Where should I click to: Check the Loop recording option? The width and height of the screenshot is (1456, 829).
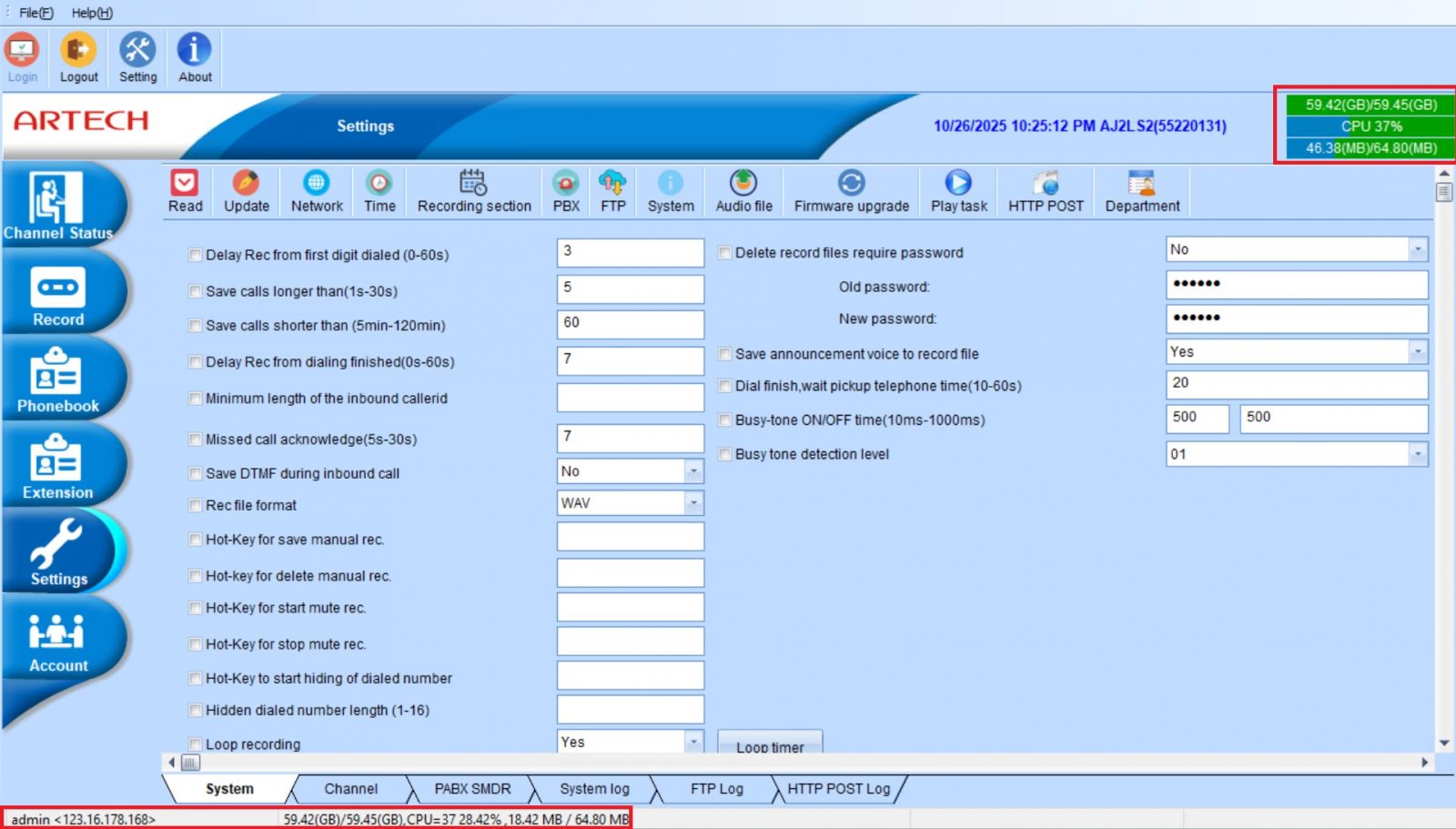[x=195, y=743]
